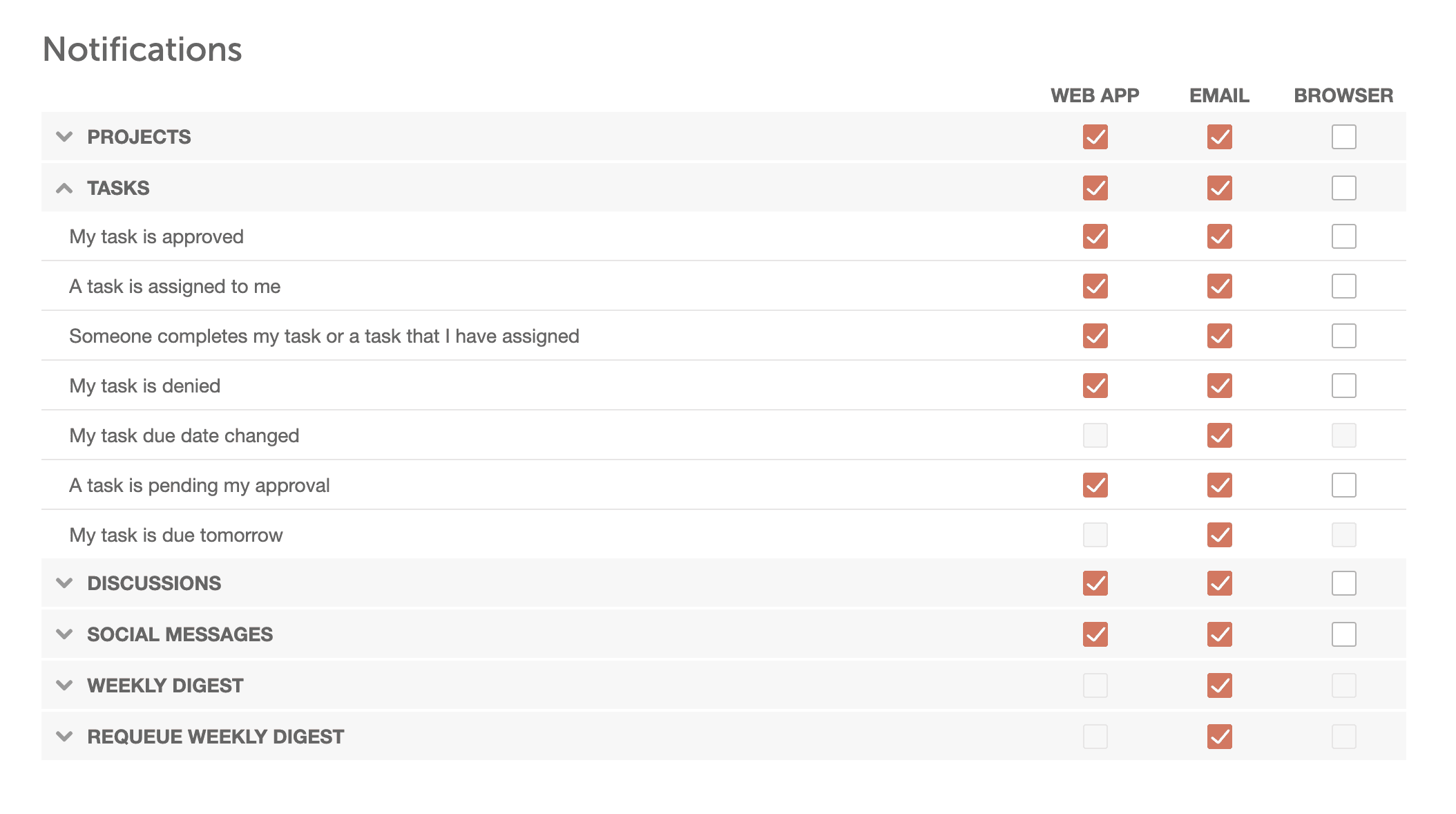
Task: Uncheck Web App for A task is assigned to me
Action: click(x=1095, y=286)
